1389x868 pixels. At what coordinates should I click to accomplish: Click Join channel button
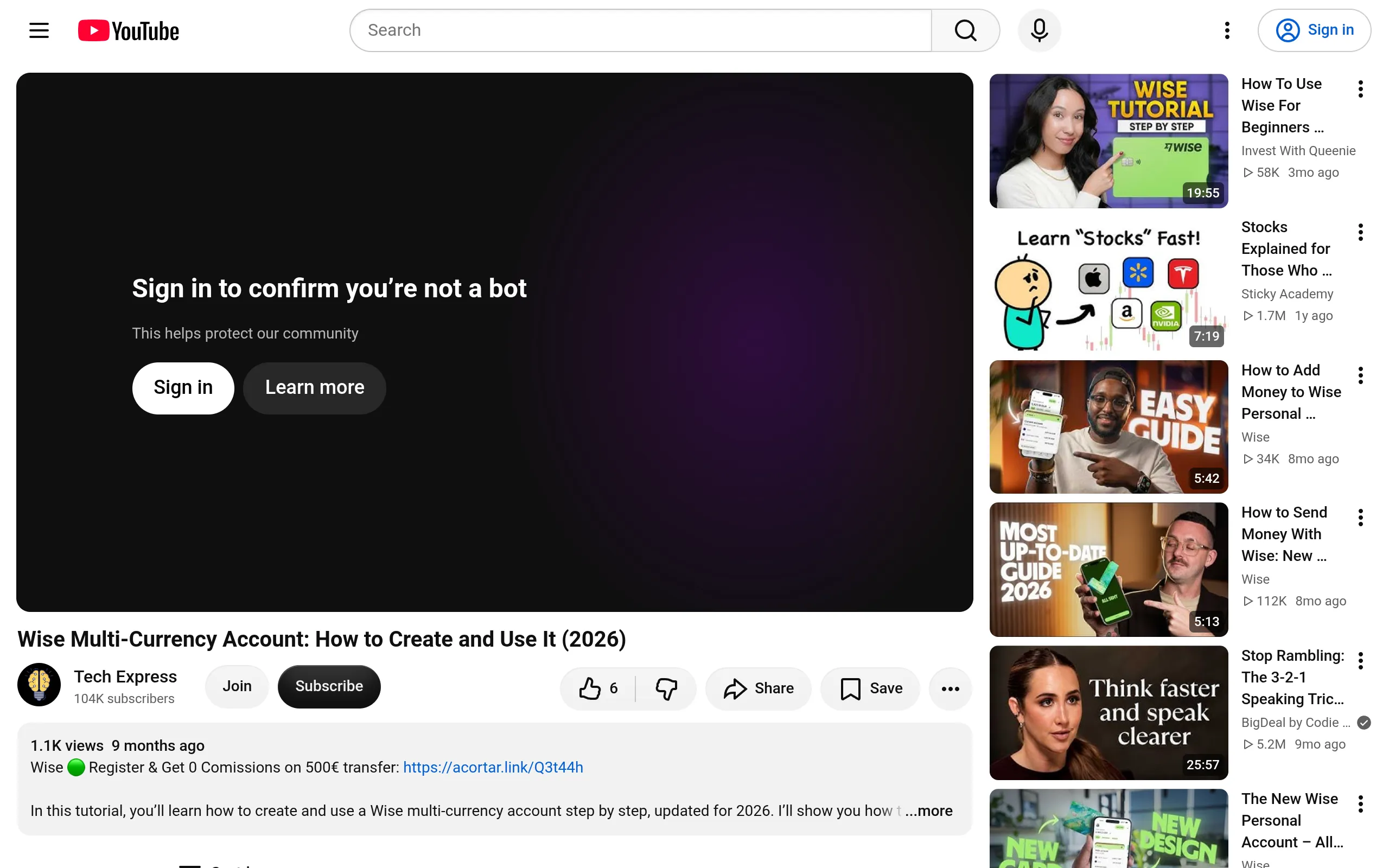[x=237, y=686]
